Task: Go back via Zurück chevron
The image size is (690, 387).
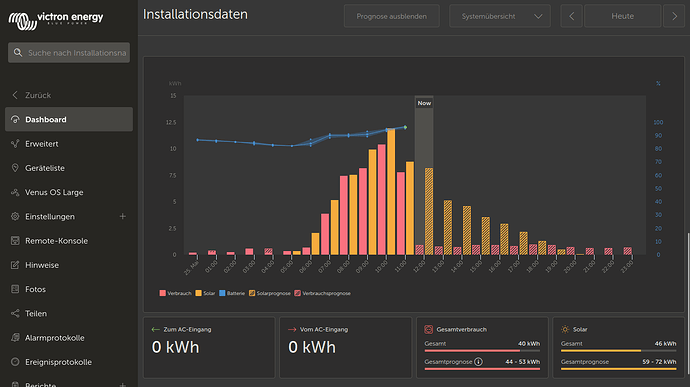Action: 15,95
